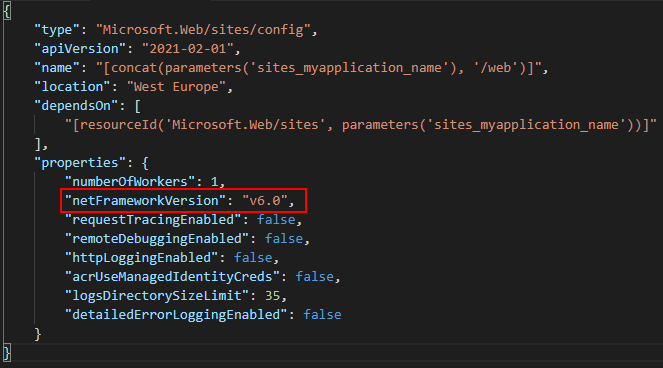Viewport: 663px width, 368px height.
Task: Click the closing brace of properties
Action: pyautogui.click(x=38, y=334)
